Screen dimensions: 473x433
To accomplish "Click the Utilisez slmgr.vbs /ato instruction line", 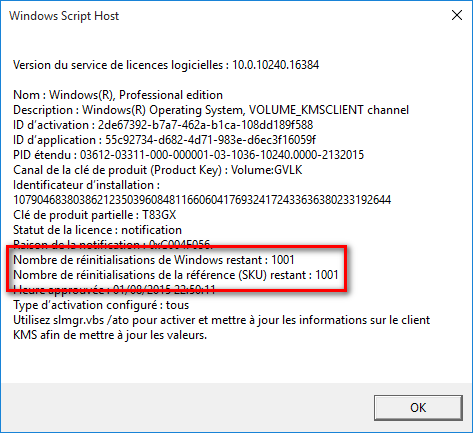I will coord(222,320).
